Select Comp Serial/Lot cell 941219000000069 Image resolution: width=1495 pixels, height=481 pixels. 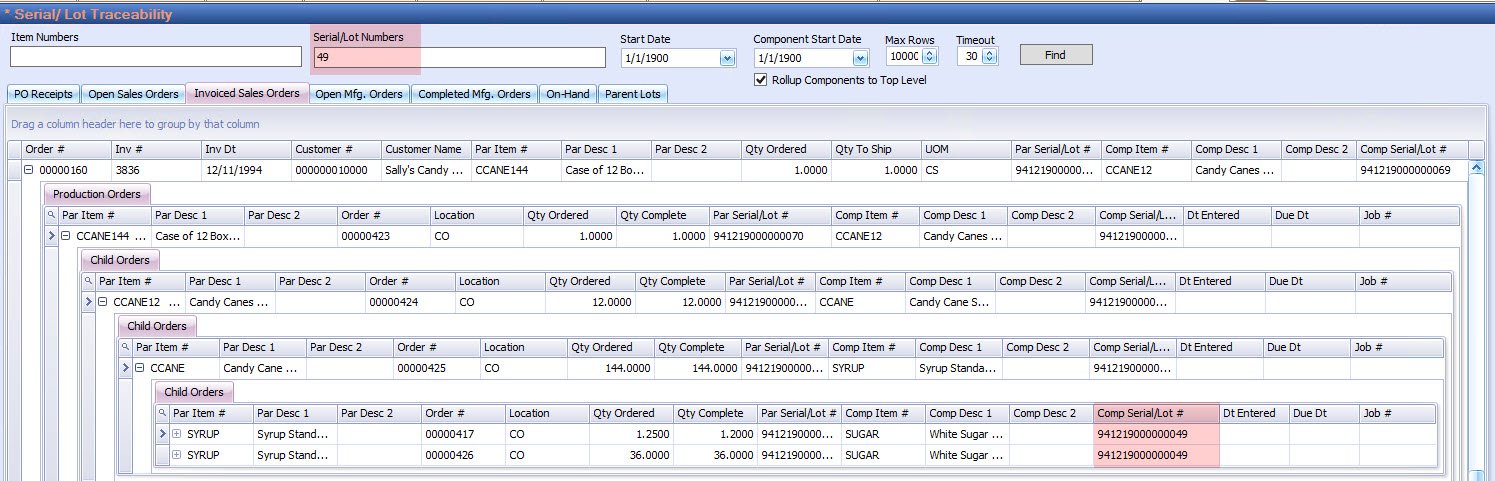click(x=1412, y=170)
